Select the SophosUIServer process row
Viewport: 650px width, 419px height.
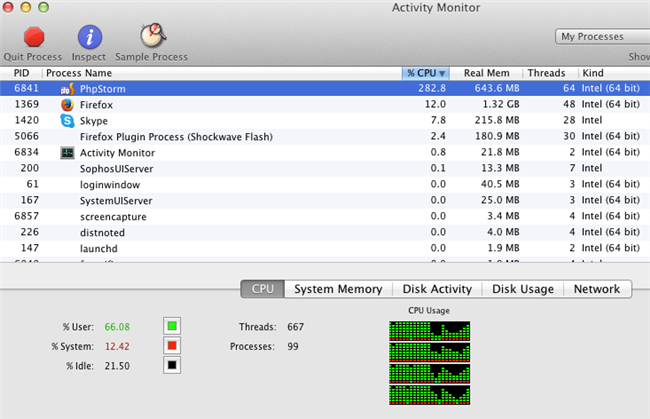[325, 168]
